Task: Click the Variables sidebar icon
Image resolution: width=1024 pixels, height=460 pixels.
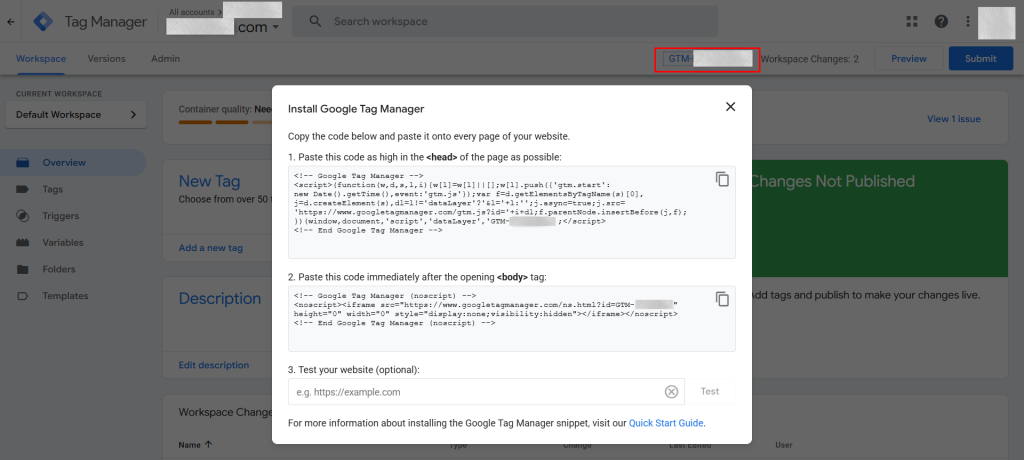Action: (x=23, y=242)
